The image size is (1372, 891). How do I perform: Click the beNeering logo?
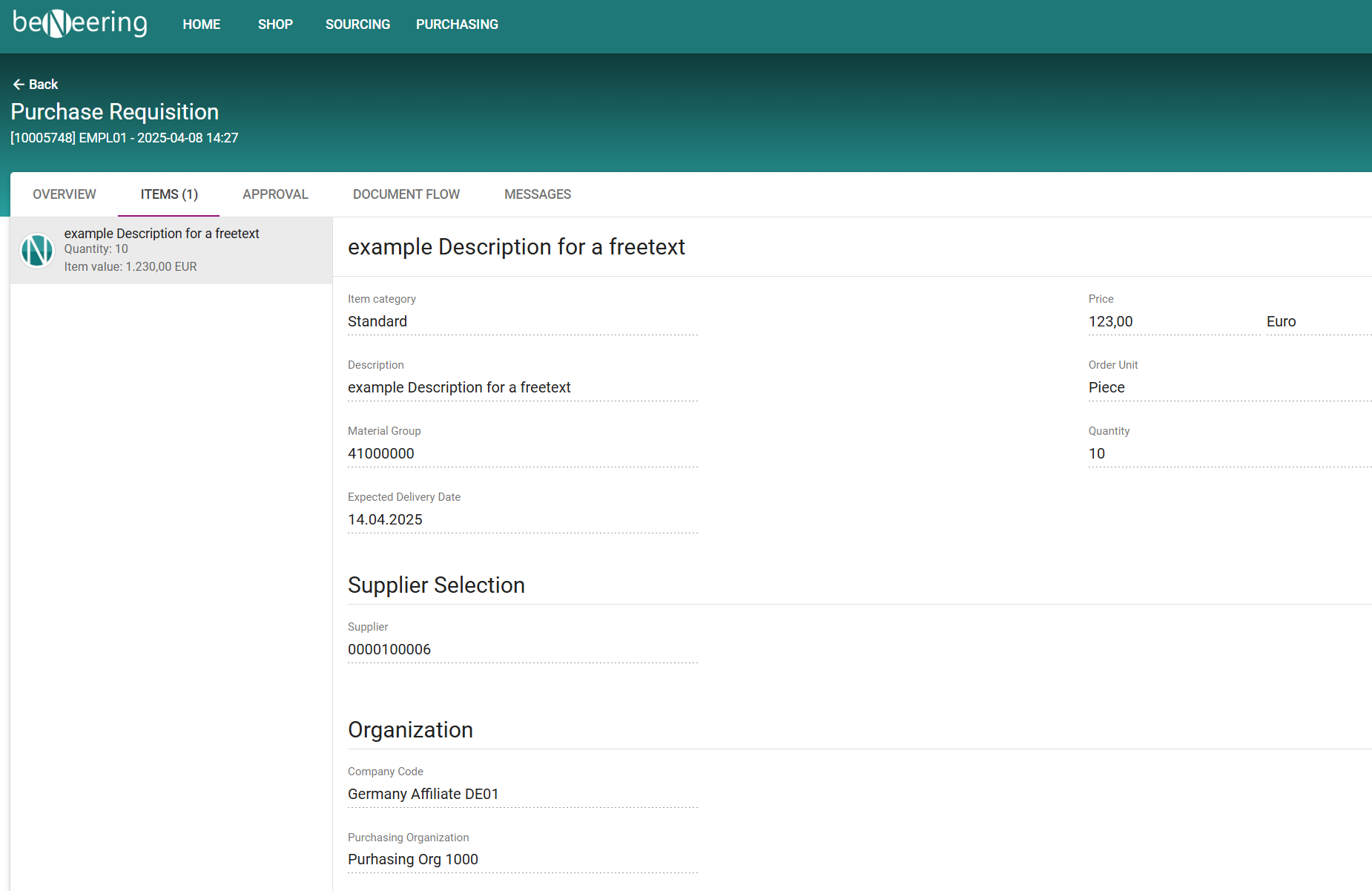coord(80,24)
